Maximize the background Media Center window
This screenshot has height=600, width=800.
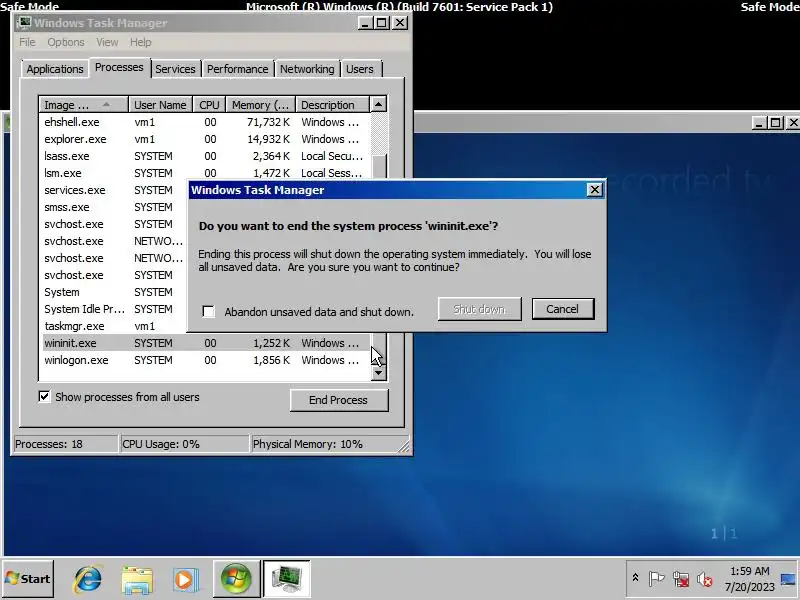776,122
